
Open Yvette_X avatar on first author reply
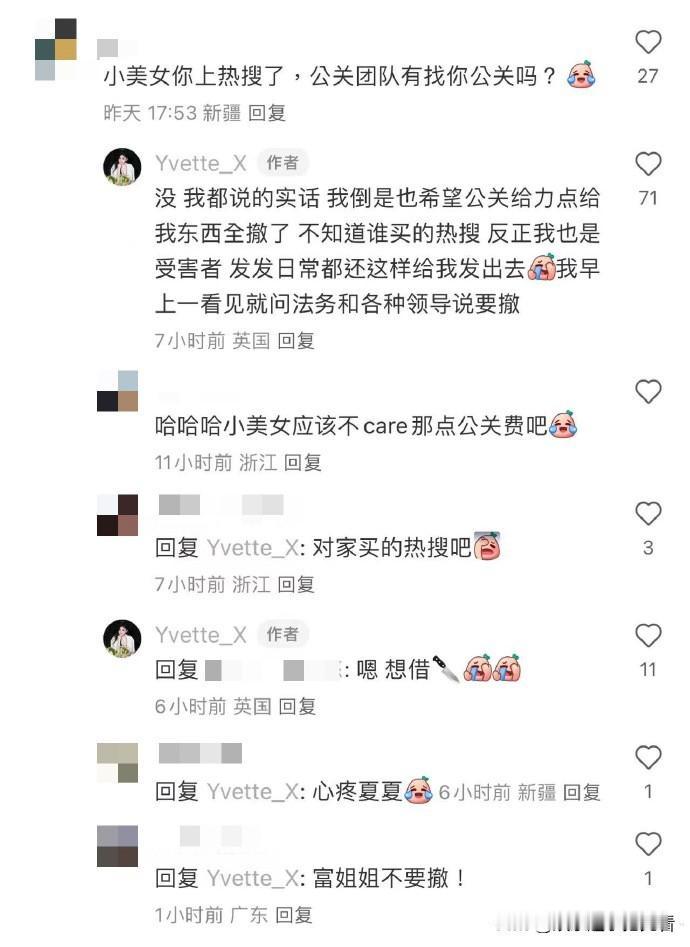[x=122, y=166]
